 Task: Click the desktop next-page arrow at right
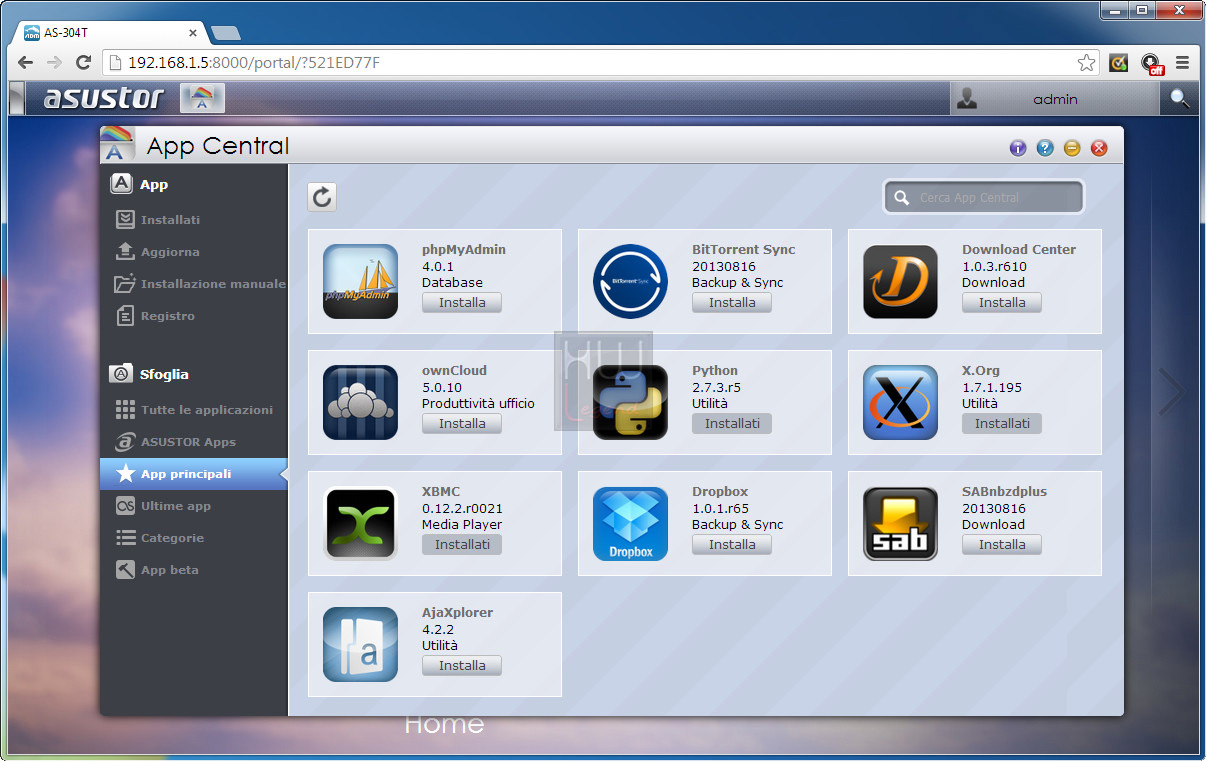(1171, 392)
